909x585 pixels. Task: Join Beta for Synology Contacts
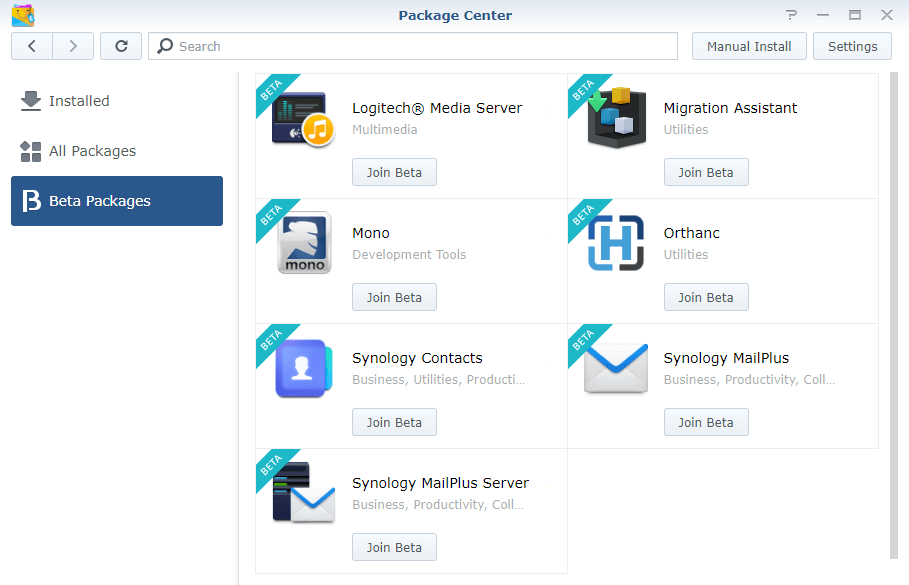pyautogui.click(x=394, y=423)
